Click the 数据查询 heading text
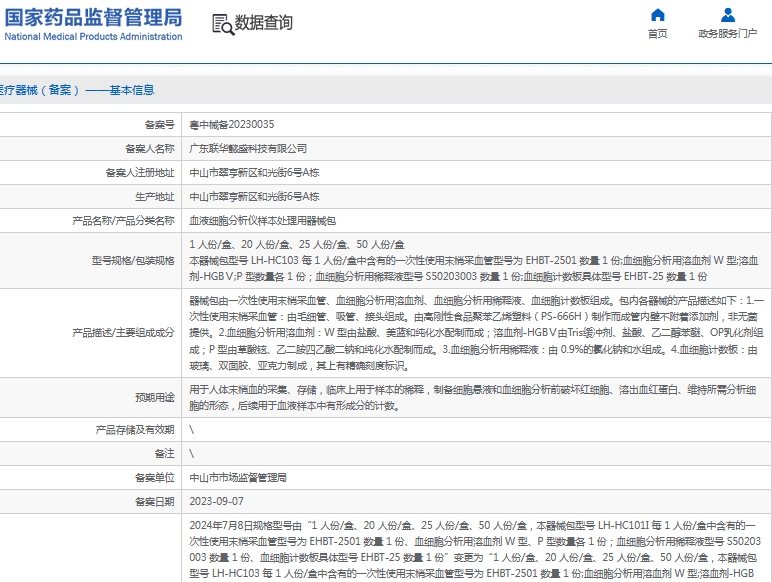The image size is (772, 582). tap(264, 23)
